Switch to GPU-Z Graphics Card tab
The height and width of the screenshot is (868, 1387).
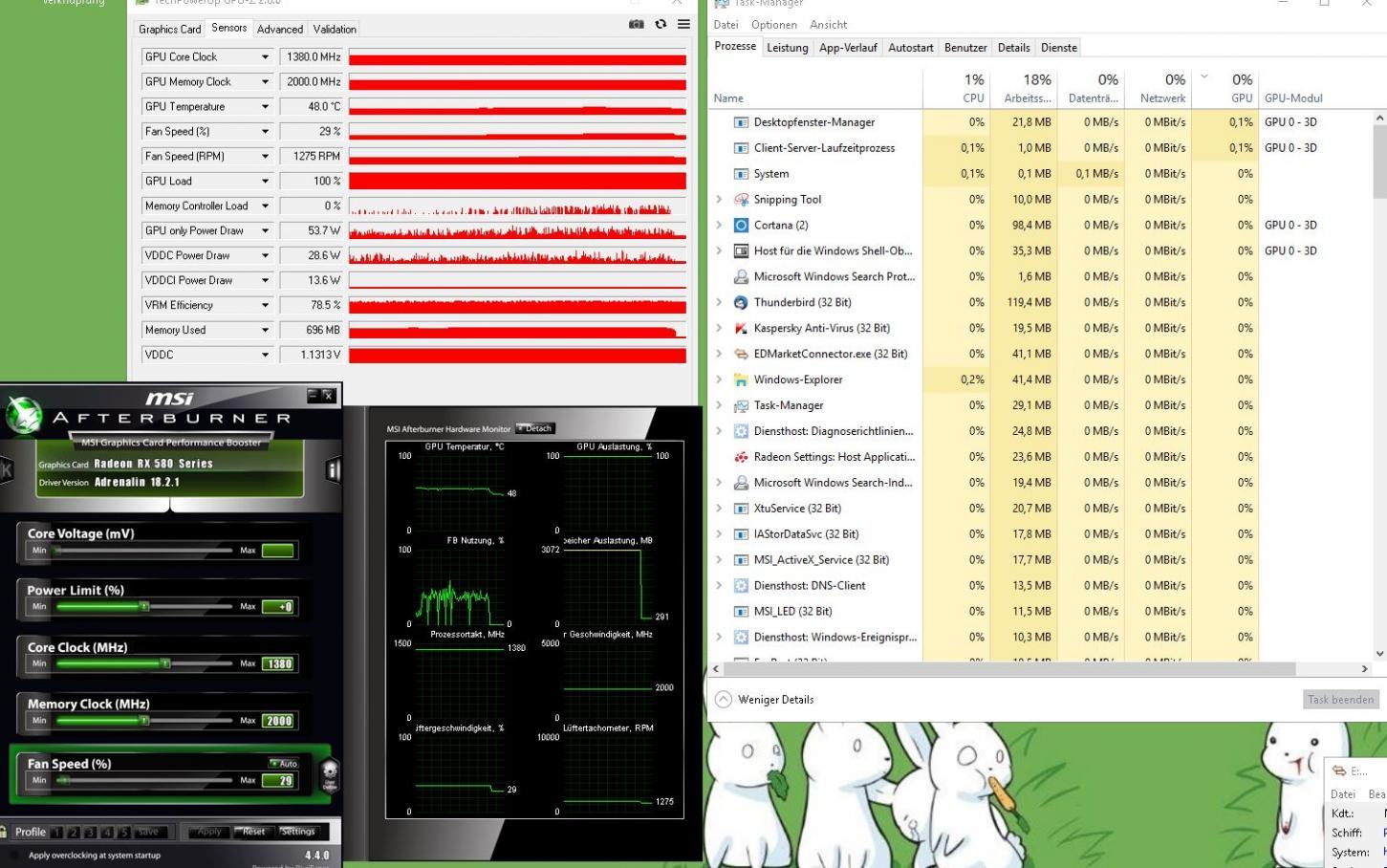(x=170, y=30)
